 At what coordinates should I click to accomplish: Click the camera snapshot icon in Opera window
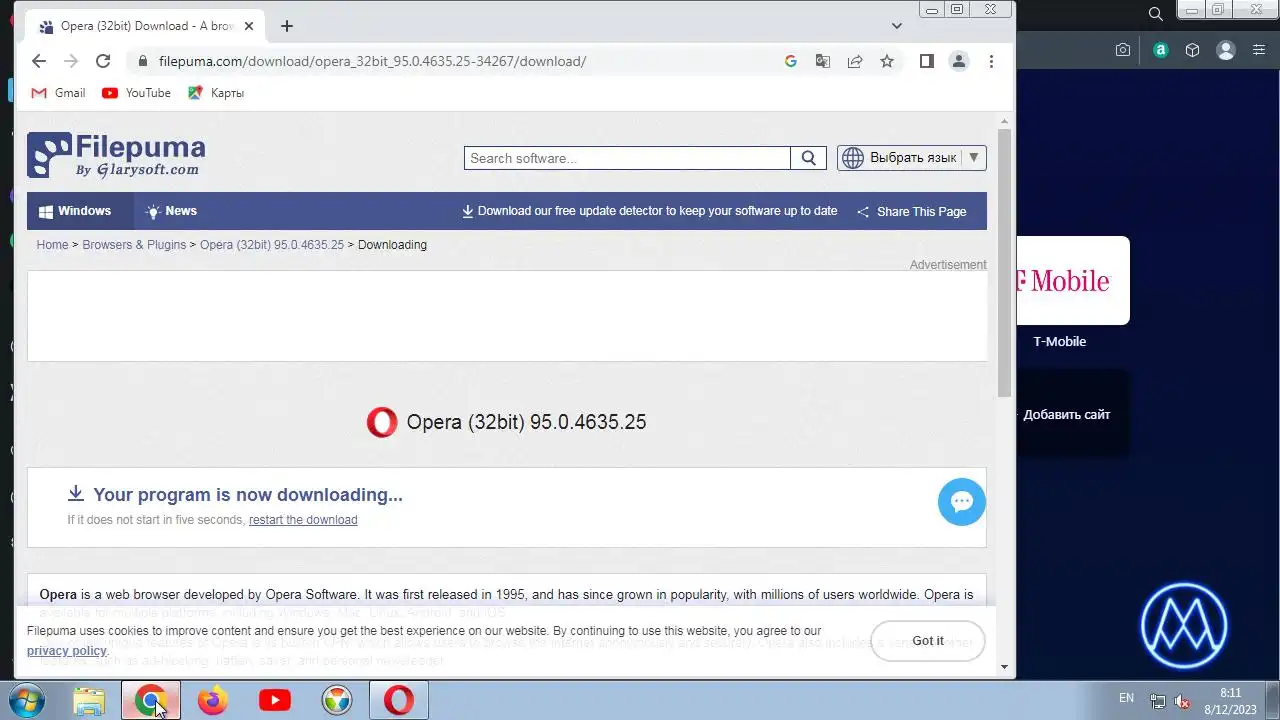click(1123, 50)
